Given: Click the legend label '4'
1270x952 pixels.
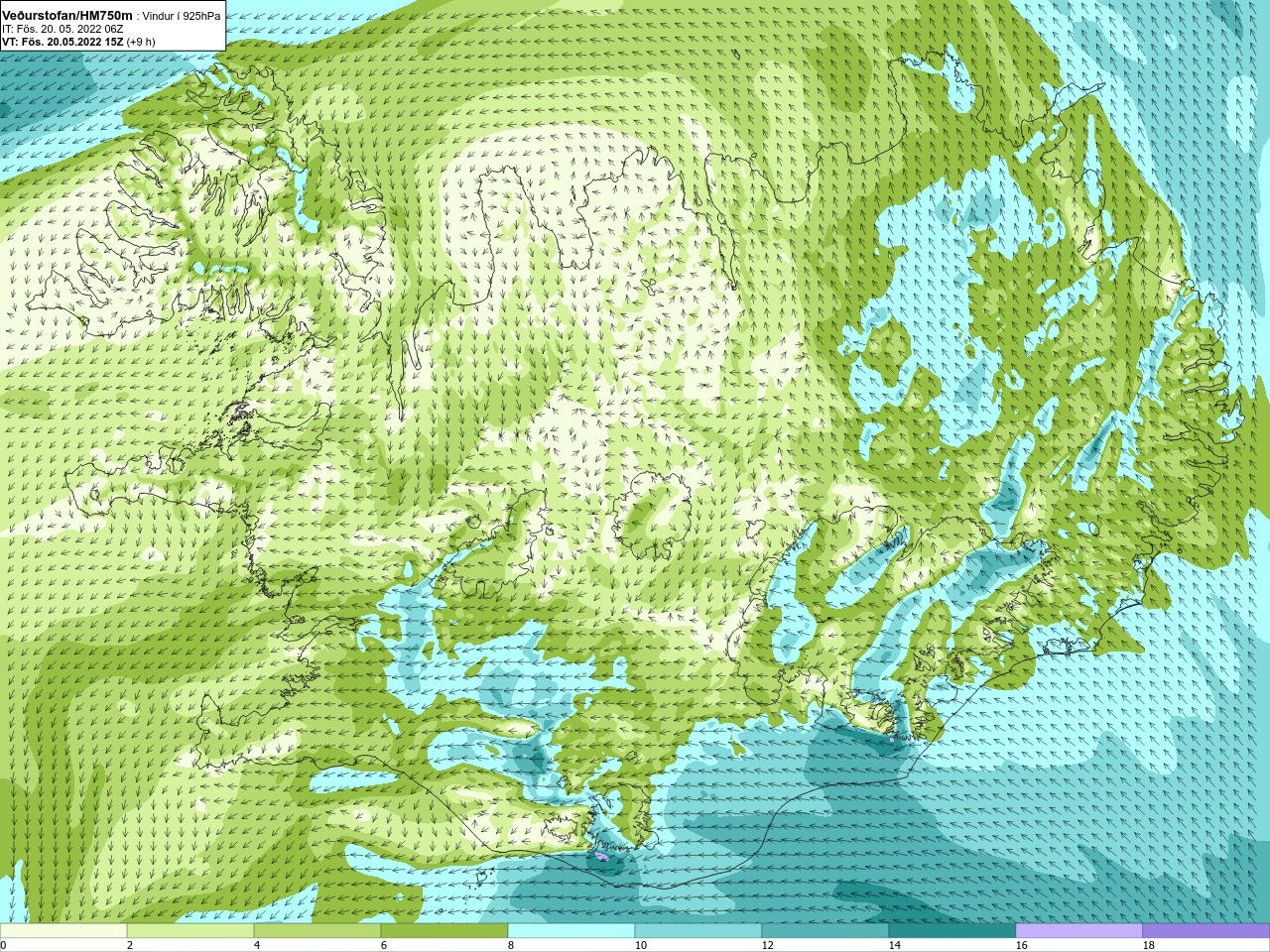Looking at the screenshot, I should tap(257, 946).
